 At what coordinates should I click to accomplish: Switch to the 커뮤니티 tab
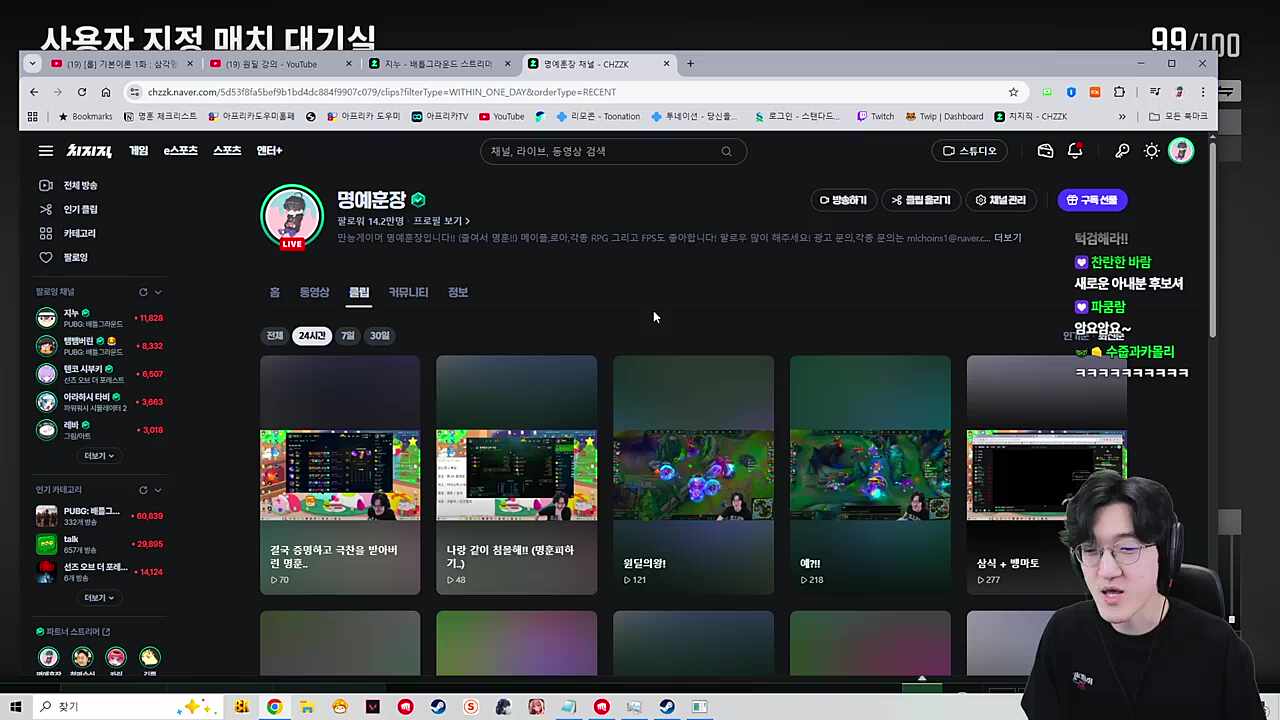pos(408,292)
